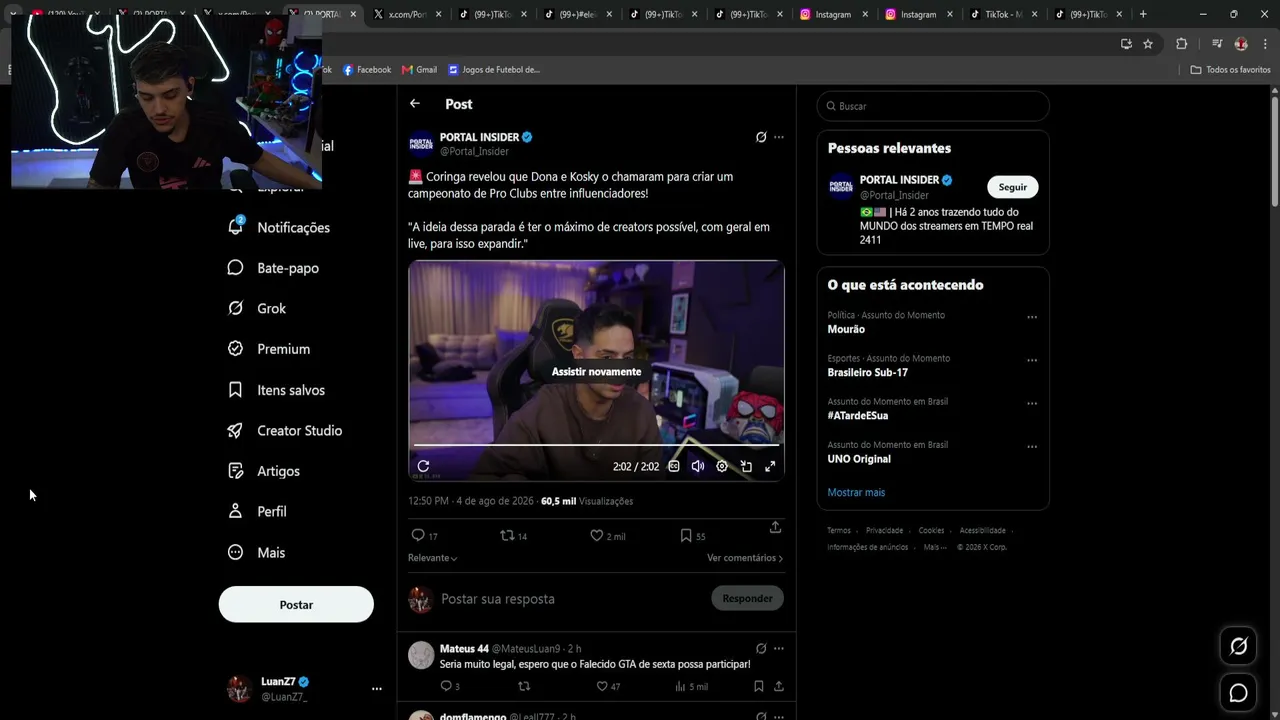Seek on the video progress bar
Screen dimensions: 1280x720
pyautogui.click(x=596, y=445)
